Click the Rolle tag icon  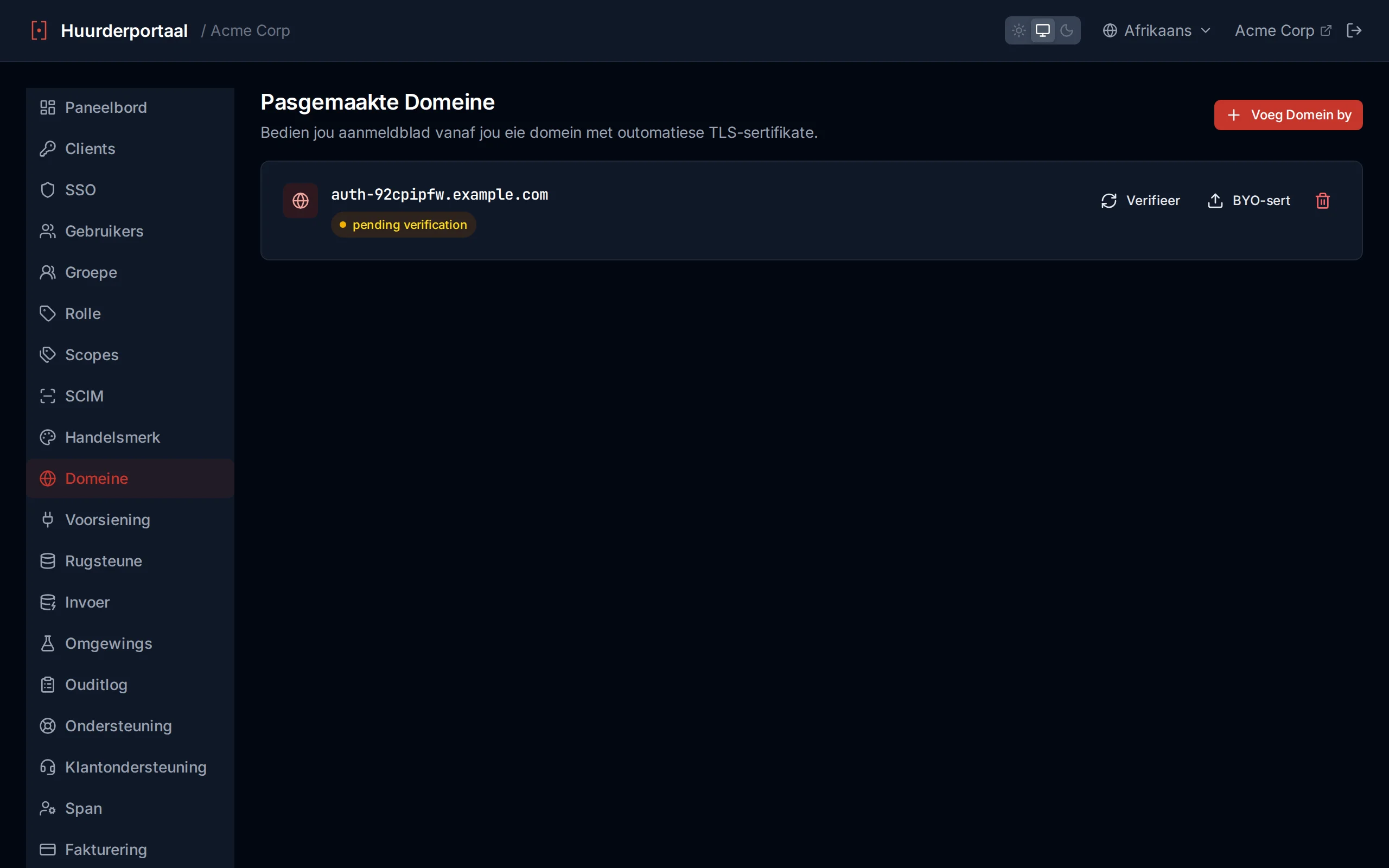point(48,314)
